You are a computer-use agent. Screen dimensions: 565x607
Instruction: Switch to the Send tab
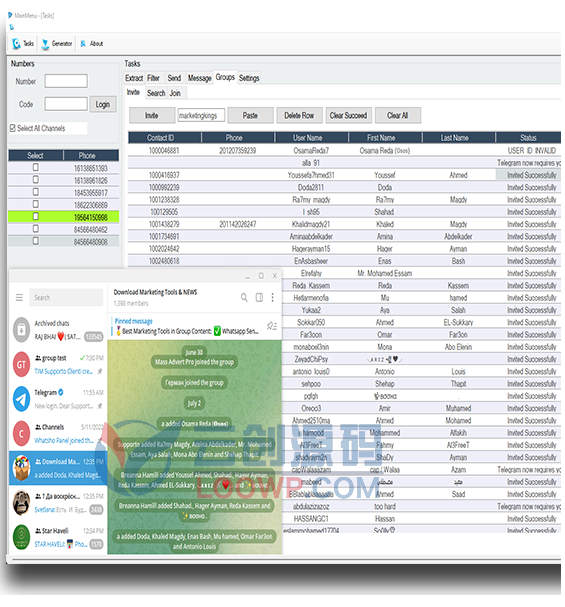click(x=174, y=78)
